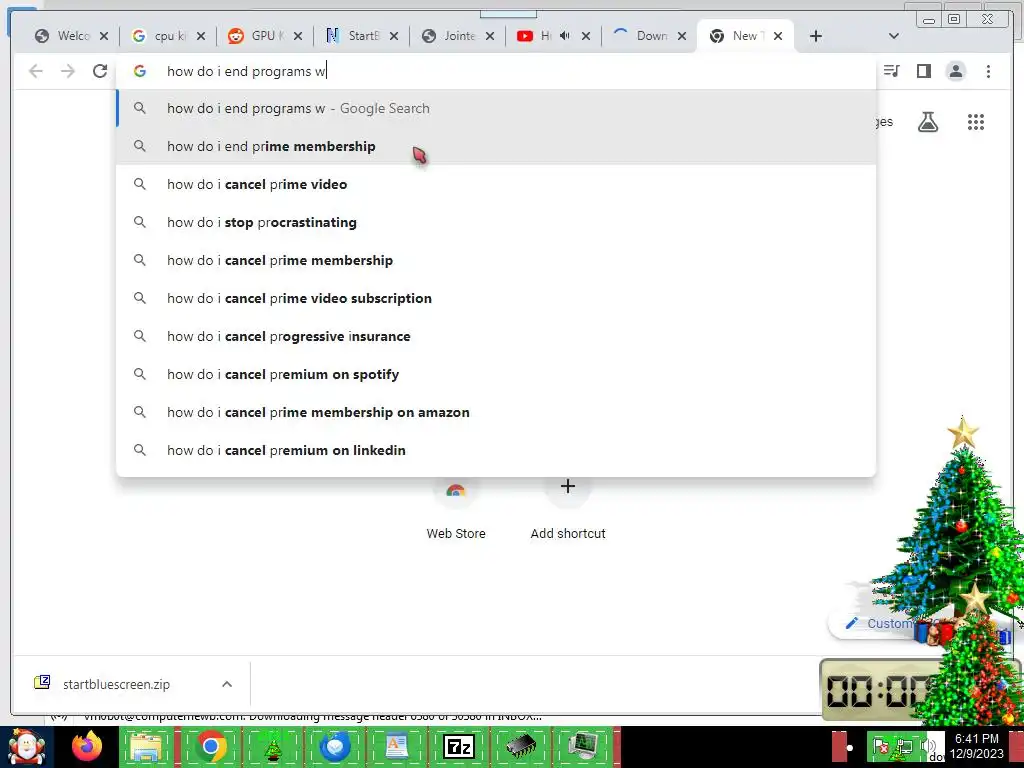
Task: Click the Action Center flag tray icon
Action: [880, 746]
